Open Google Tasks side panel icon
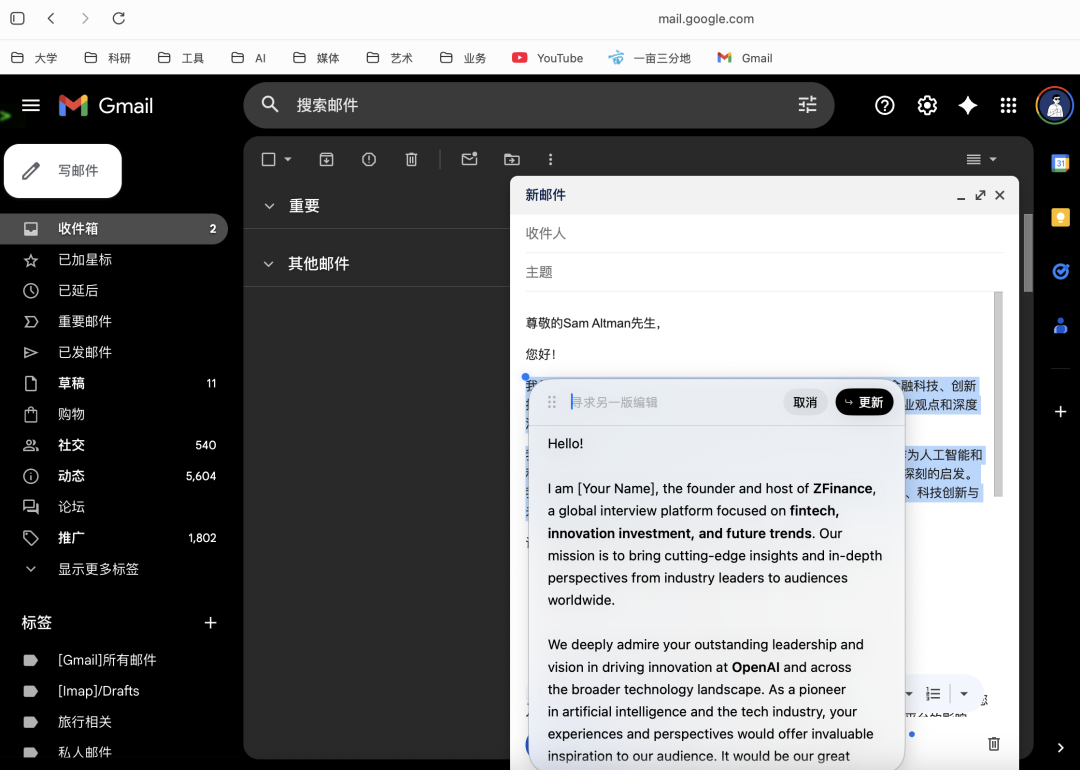This screenshot has height=770, width=1080. pyautogui.click(x=1061, y=271)
